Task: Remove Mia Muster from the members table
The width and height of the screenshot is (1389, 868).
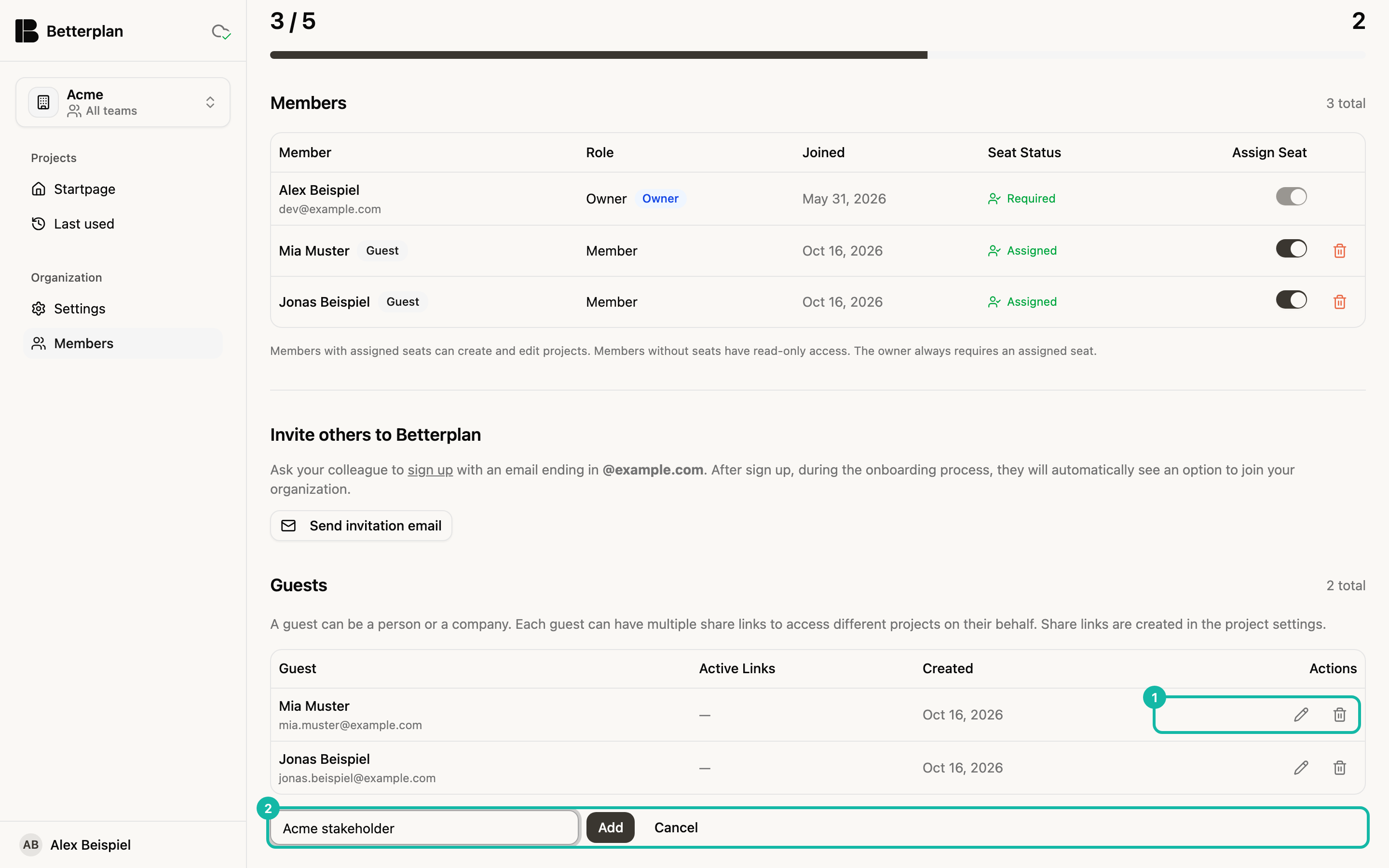Action: click(1340, 251)
